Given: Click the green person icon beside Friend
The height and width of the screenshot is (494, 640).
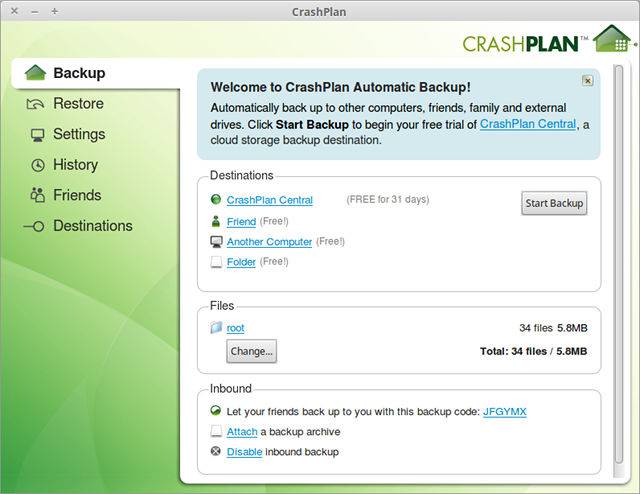Looking at the screenshot, I should tap(216, 221).
